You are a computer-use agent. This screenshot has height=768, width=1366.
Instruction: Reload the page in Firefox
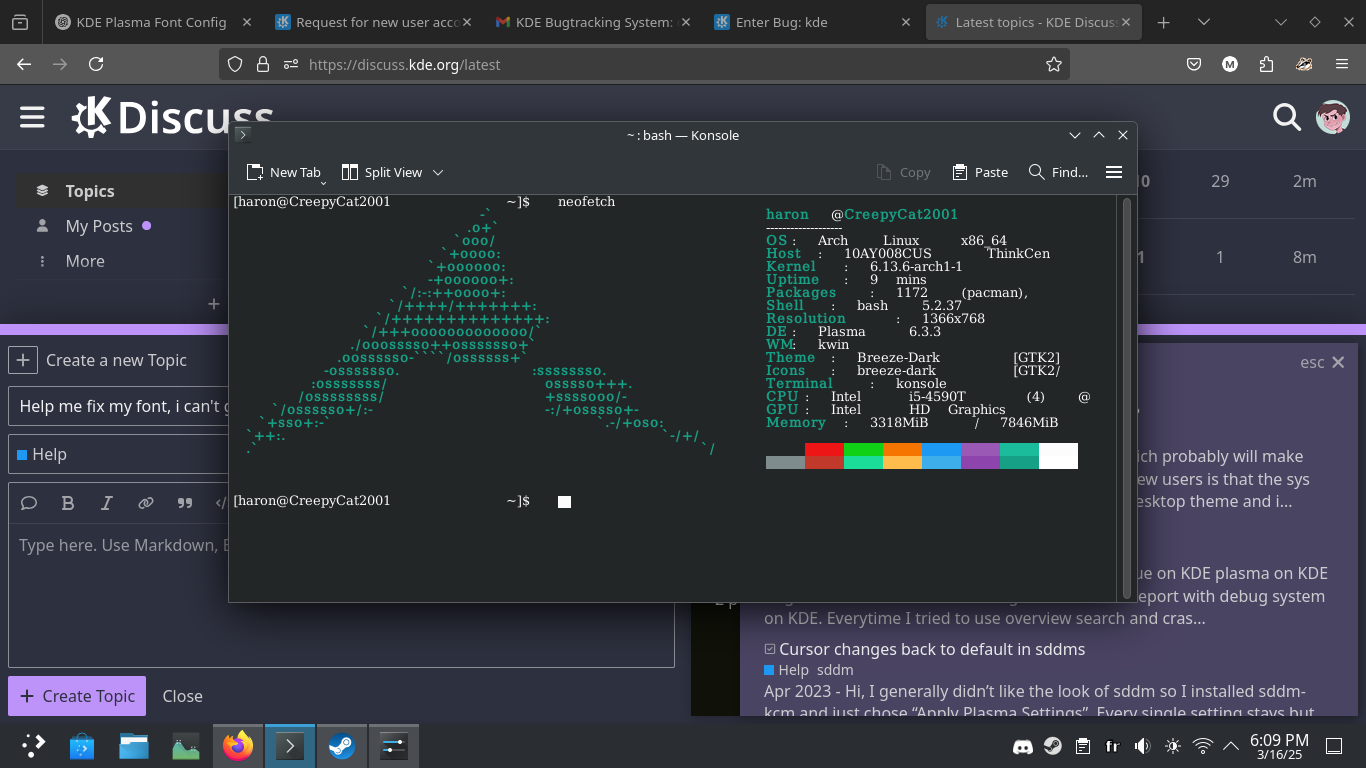point(96,64)
